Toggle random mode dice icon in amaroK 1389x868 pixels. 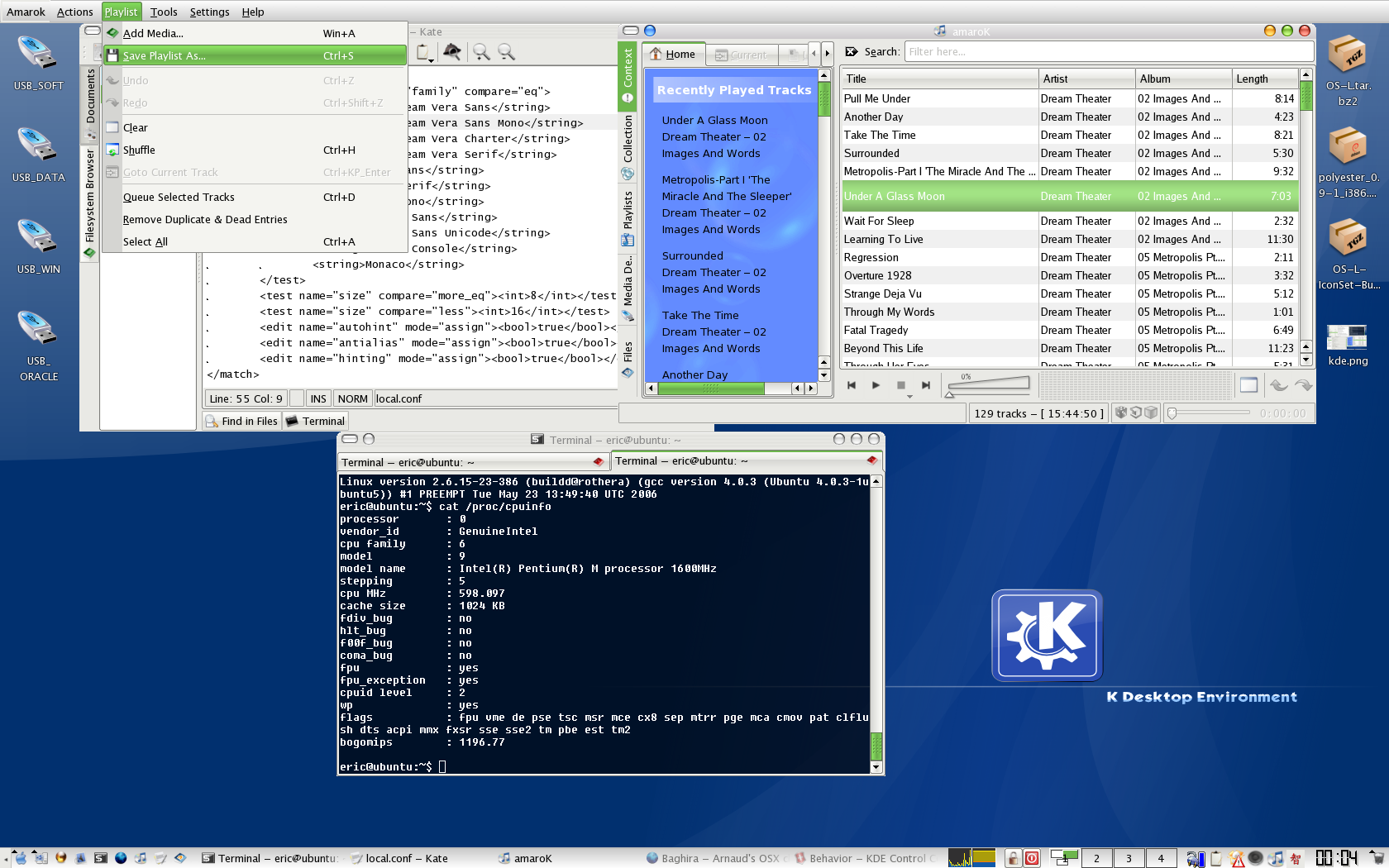pyautogui.click(x=1121, y=413)
